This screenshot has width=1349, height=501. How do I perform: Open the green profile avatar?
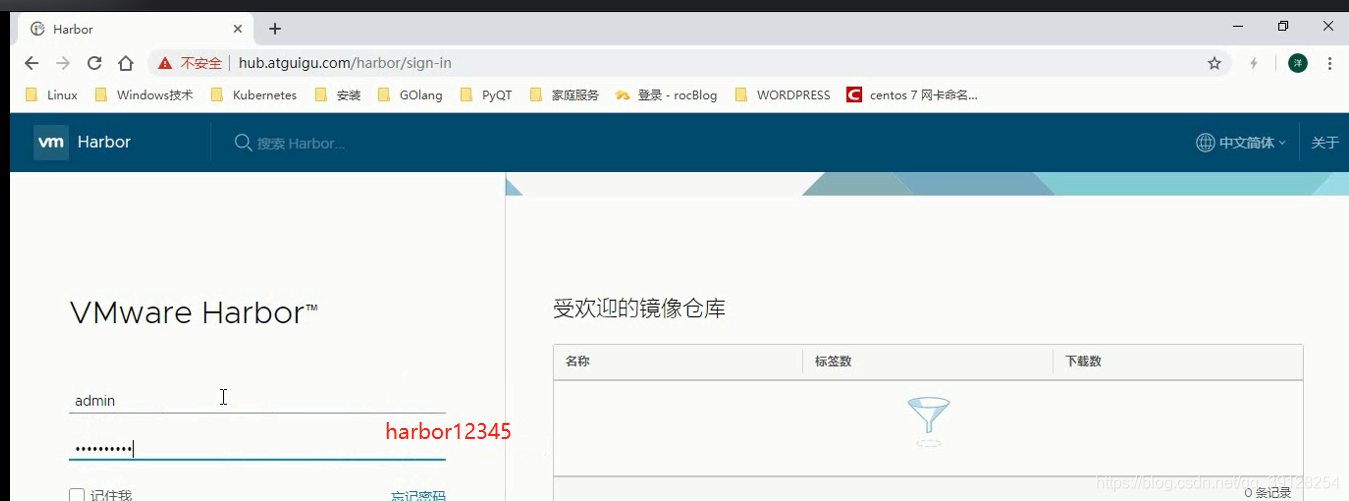tap(1298, 63)
